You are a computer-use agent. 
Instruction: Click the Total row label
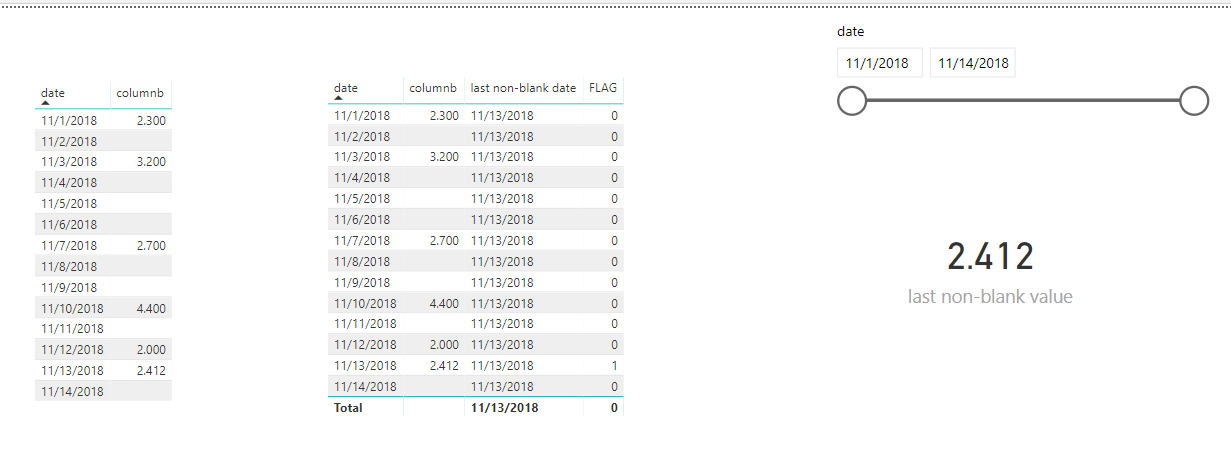(349, 407)
